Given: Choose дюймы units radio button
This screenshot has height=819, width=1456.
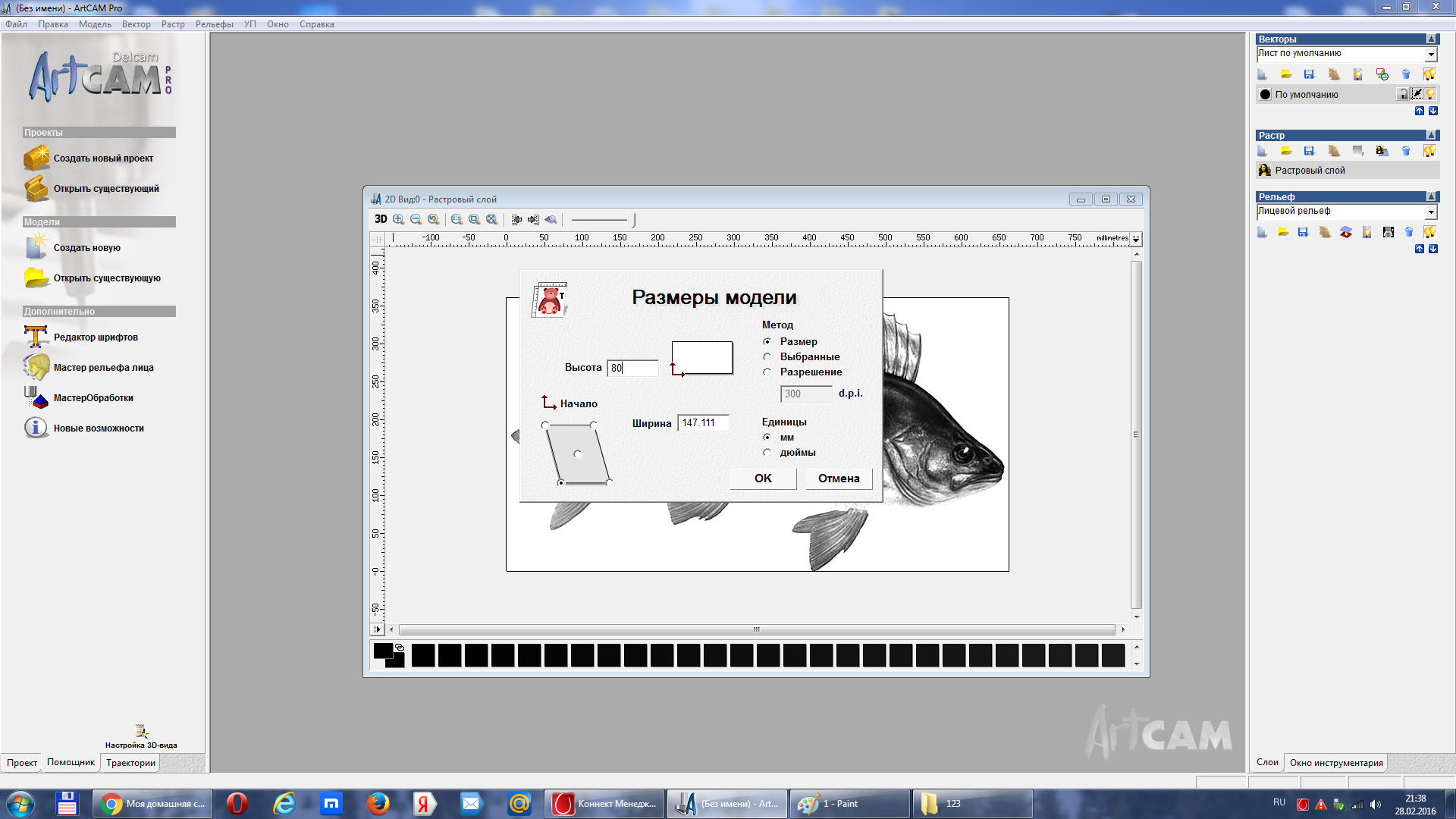Looking at the screenshot, I should (767, 453).
